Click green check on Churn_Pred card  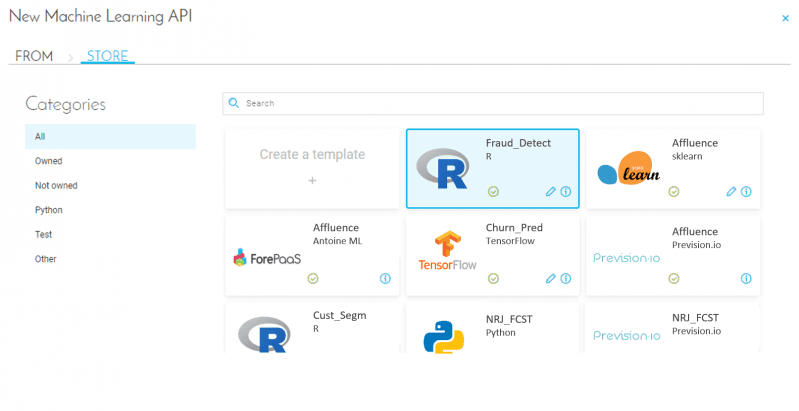pos(493,278)
